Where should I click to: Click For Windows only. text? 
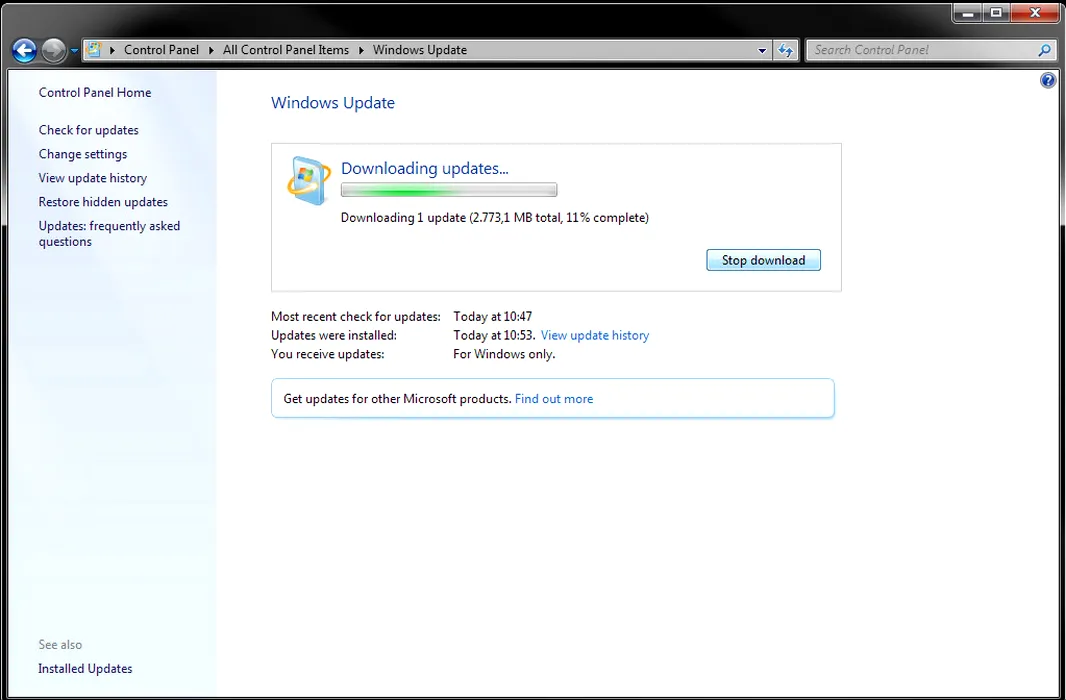click(x=504, y=354)
